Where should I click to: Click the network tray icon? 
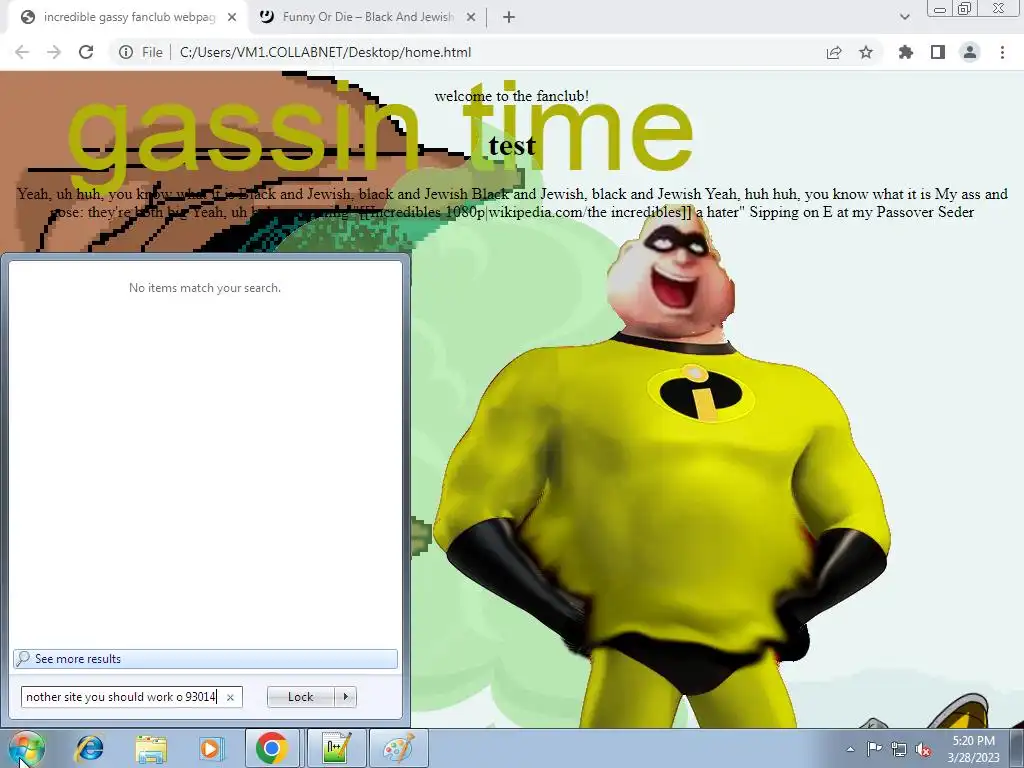click(x=899, y=749)
